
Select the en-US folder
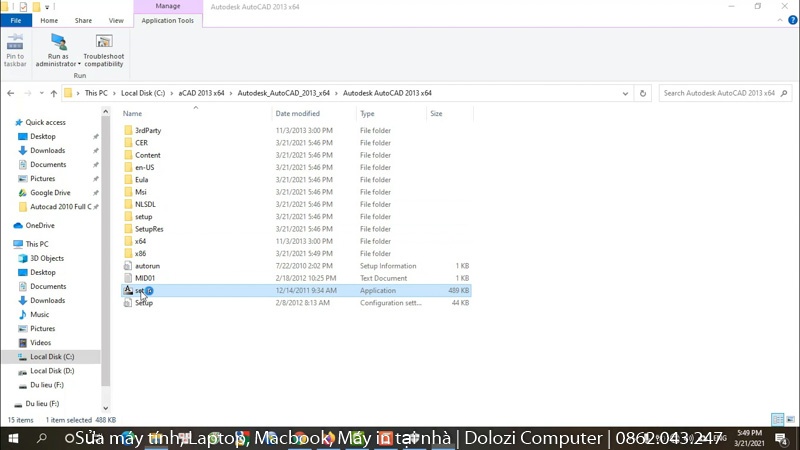pyautogui.click(x=144, y=167)
